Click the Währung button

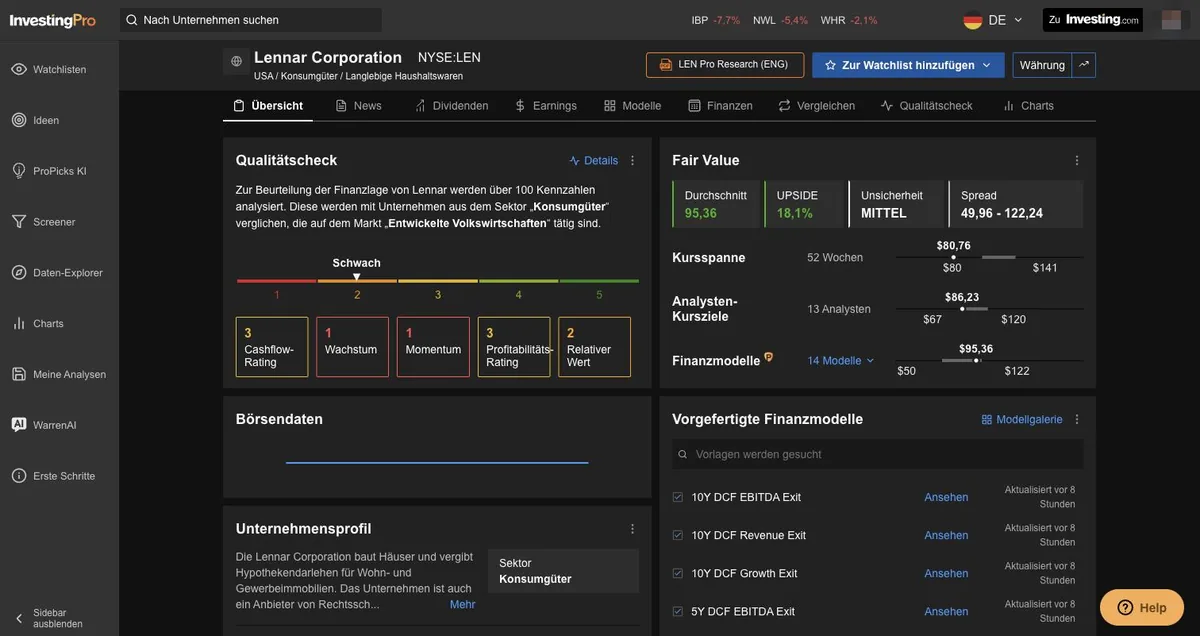click(x=1042, y=65)
